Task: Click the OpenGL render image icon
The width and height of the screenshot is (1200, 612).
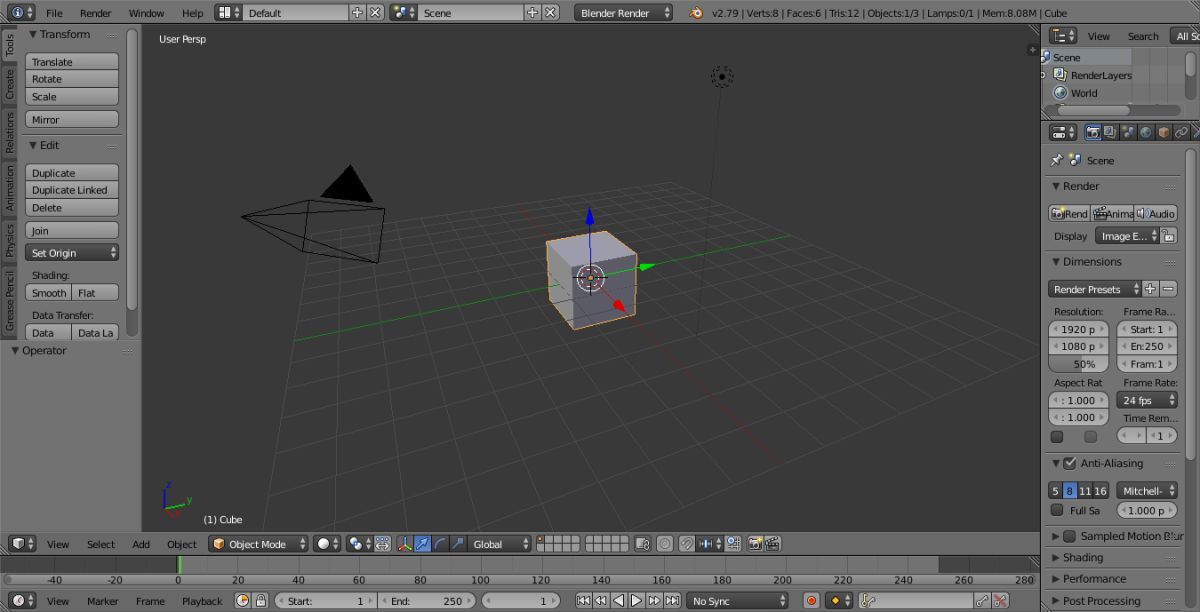Action: 754,544
